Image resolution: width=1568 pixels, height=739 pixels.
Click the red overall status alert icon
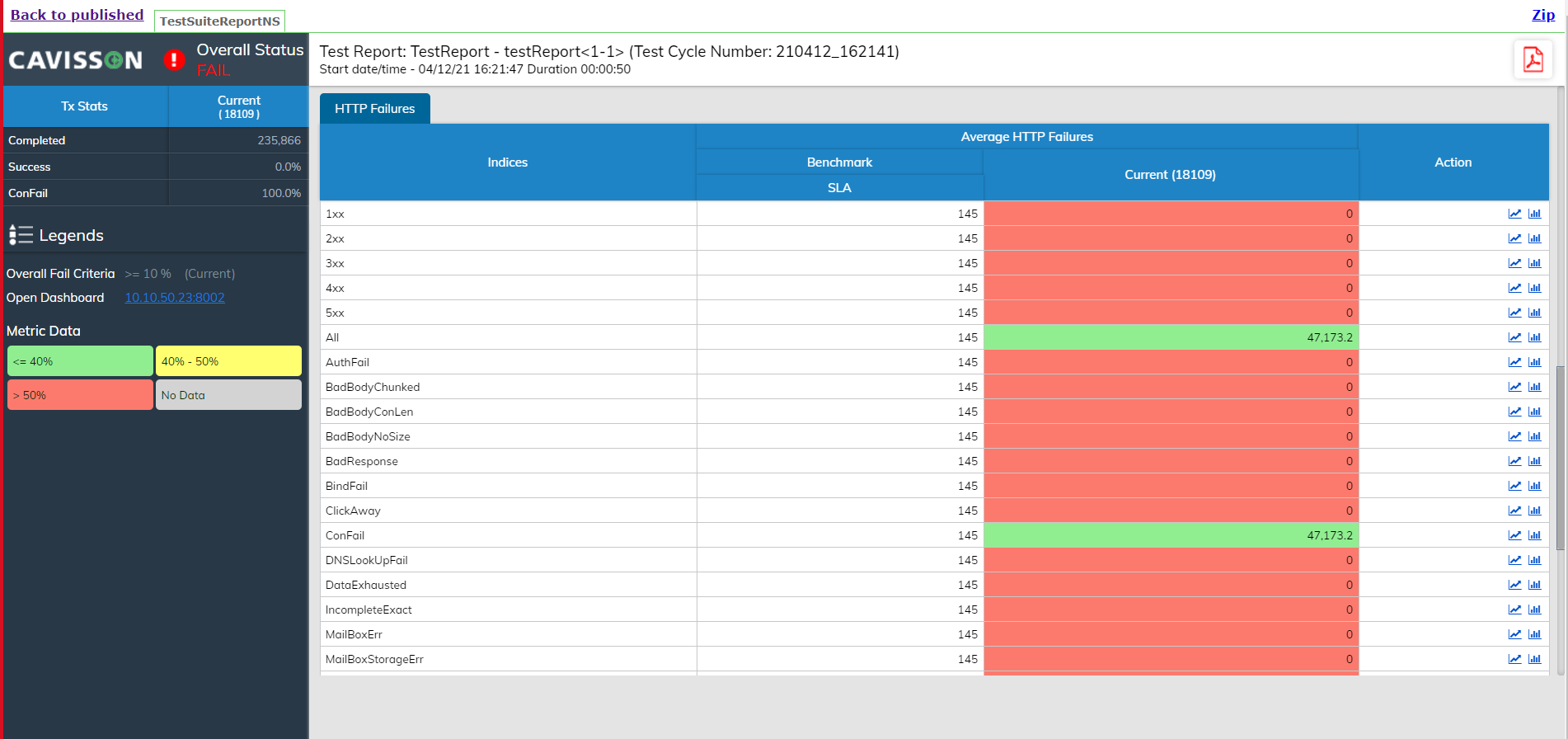click(x=174, y=59)
